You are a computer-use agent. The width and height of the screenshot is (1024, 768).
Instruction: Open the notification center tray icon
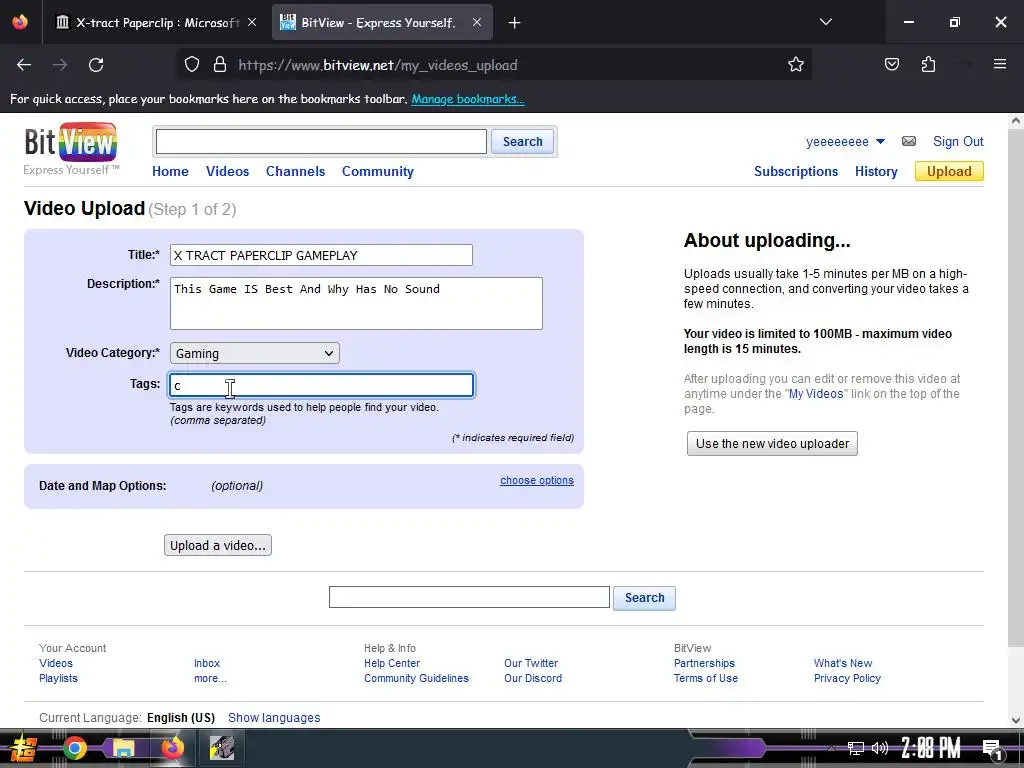tap(992, 749)
